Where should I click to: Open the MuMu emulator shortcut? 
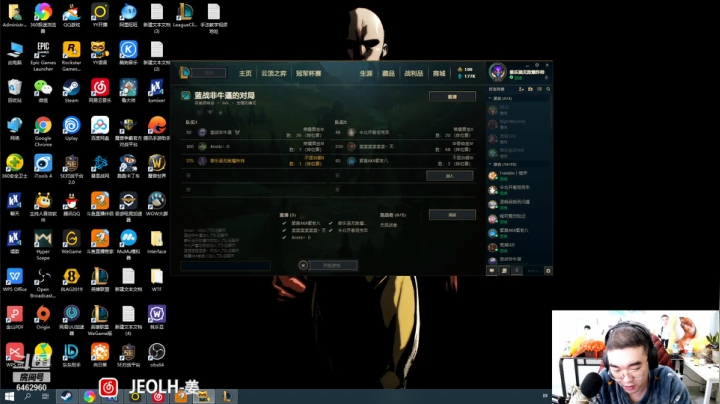[128, 244]
